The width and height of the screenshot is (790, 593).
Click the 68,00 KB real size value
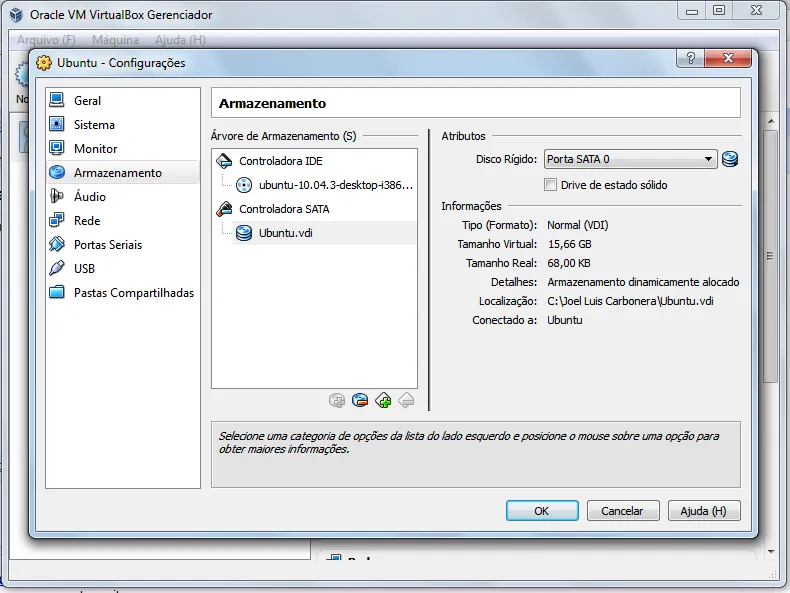coord(569,263)
